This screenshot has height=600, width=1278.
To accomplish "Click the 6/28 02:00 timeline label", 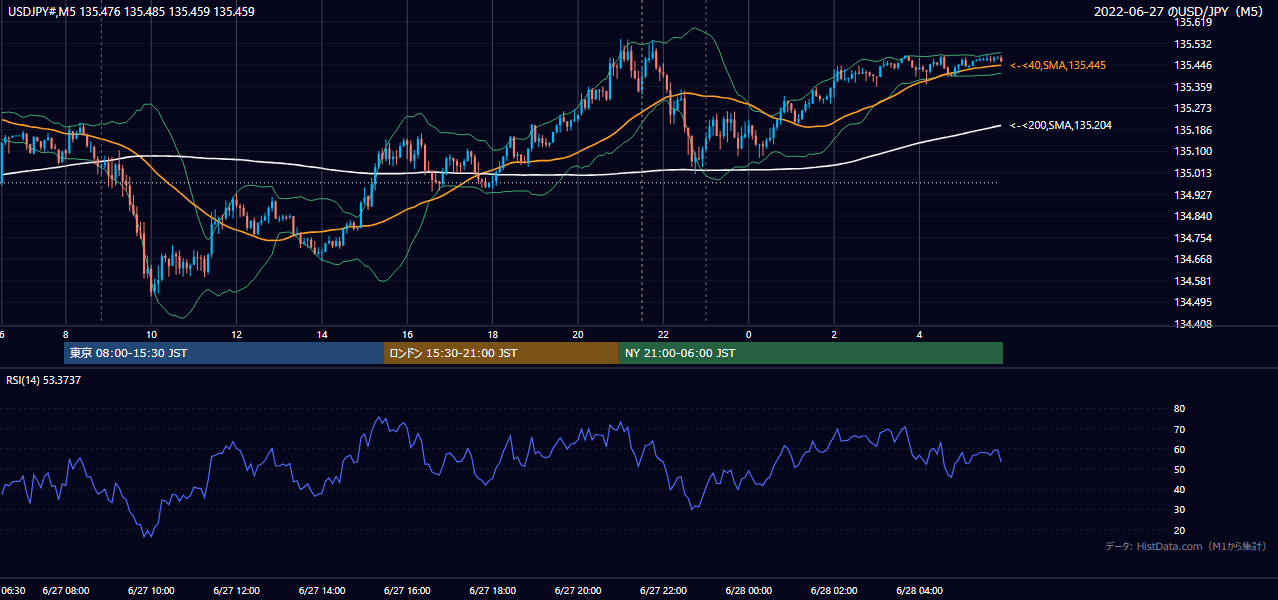I will click(x=834, y=590).
